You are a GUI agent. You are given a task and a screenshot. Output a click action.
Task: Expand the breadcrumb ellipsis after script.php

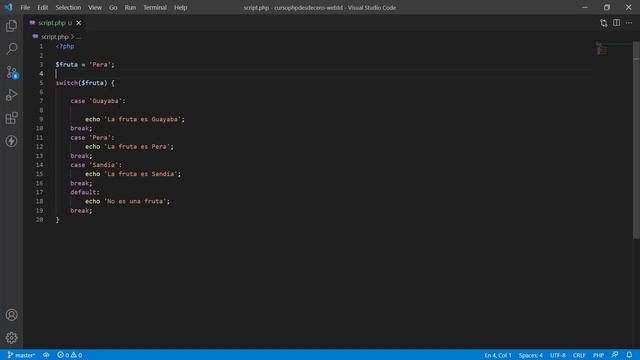click(x=78, y=37)
